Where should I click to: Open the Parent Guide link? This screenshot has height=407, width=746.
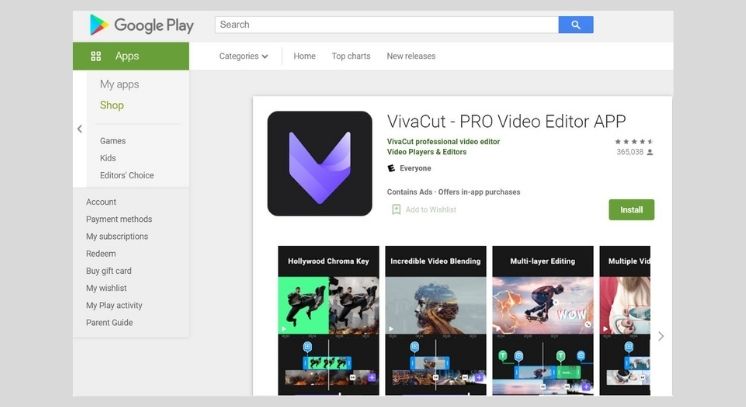pos(109,323)
